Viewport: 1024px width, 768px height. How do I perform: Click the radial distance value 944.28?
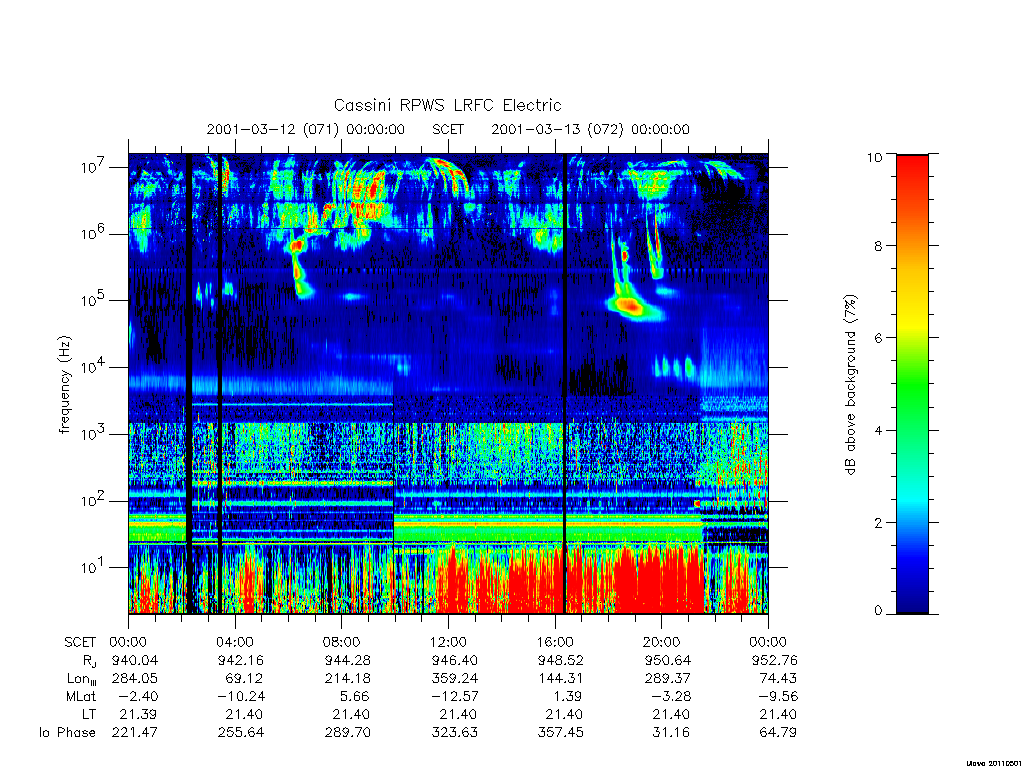tap(347, 660)
